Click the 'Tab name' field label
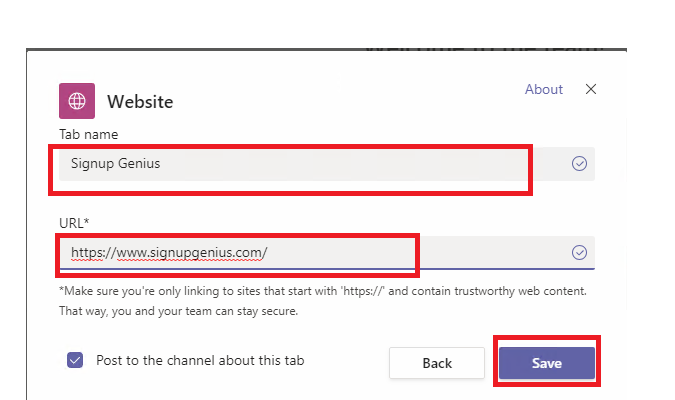This screenshot has height=400, width=675. (x=88, y=134)
